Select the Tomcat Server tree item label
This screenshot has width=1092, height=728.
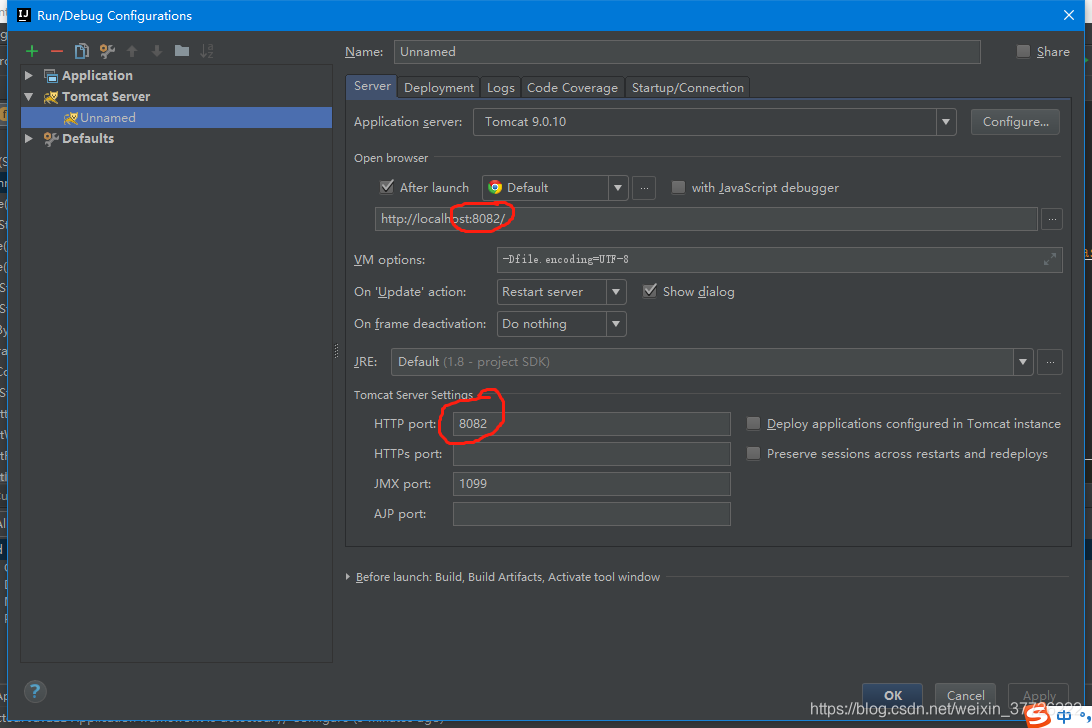106,97
